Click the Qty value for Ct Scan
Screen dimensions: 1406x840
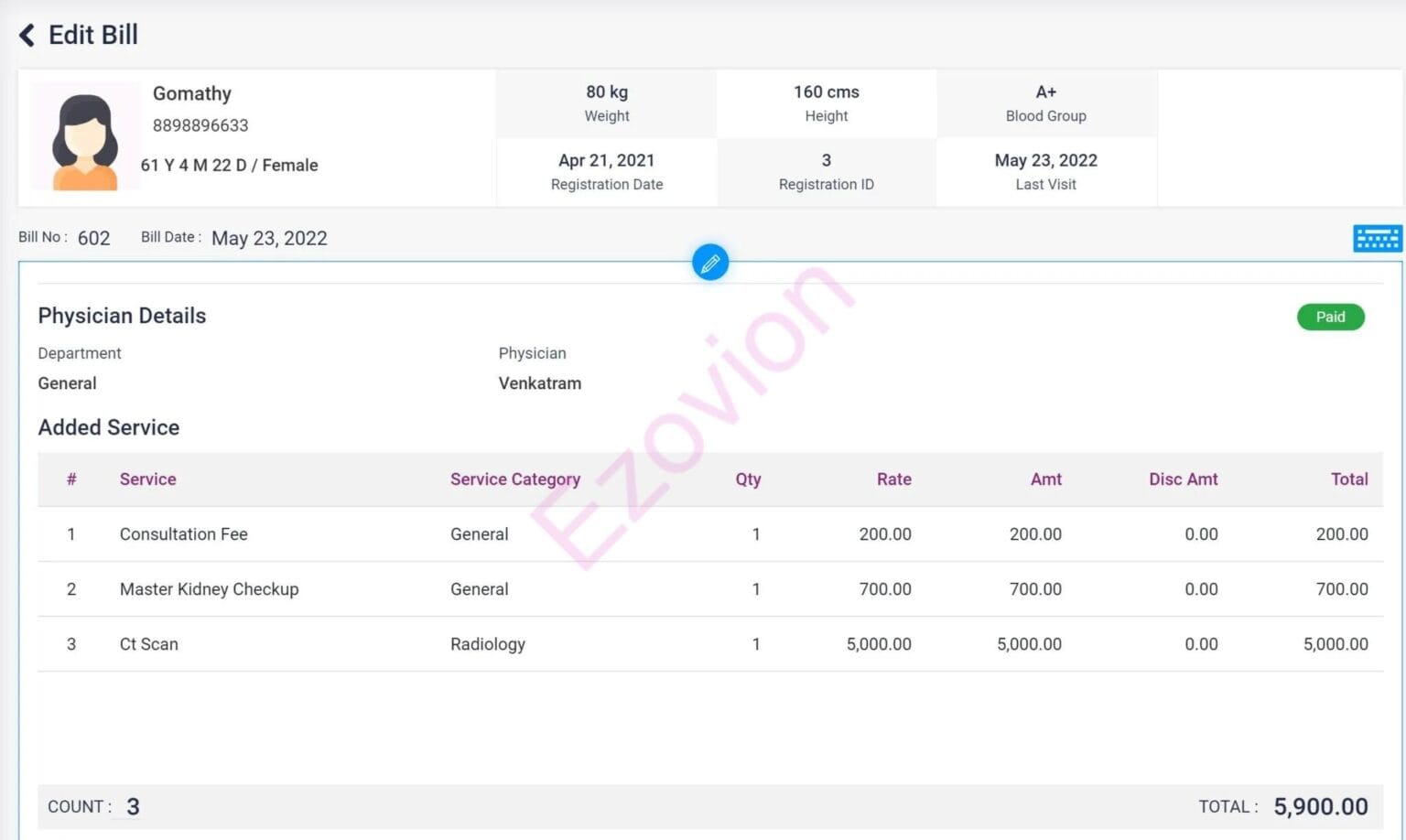756,644
